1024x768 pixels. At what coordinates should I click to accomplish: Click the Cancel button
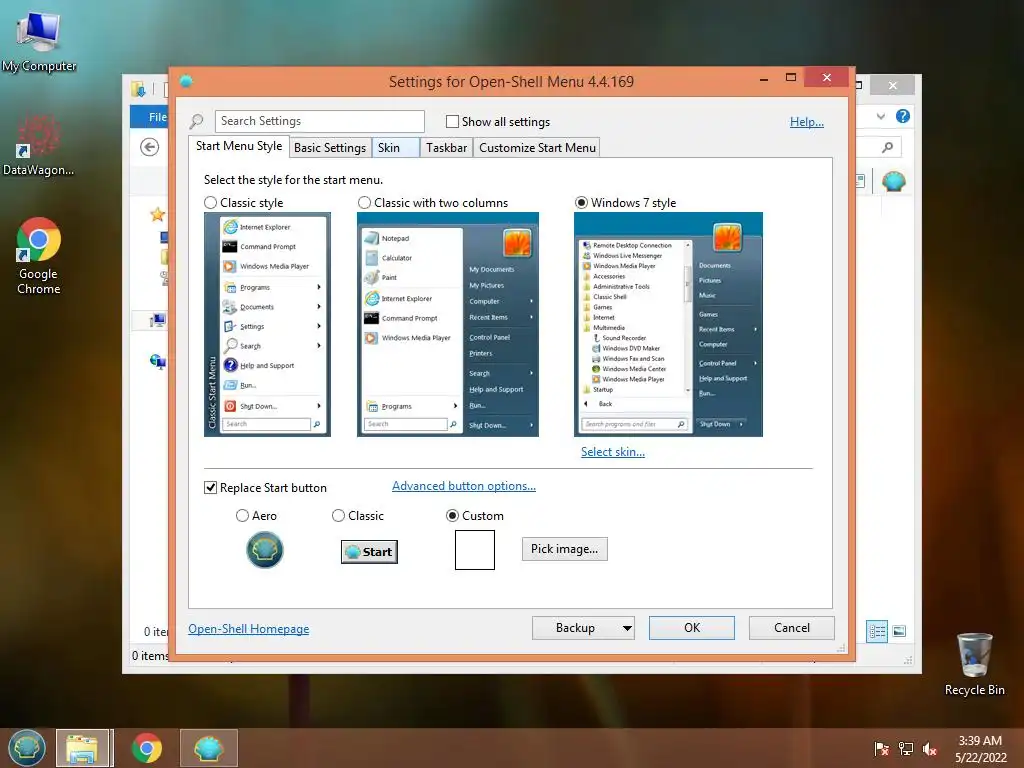[792, 628]
